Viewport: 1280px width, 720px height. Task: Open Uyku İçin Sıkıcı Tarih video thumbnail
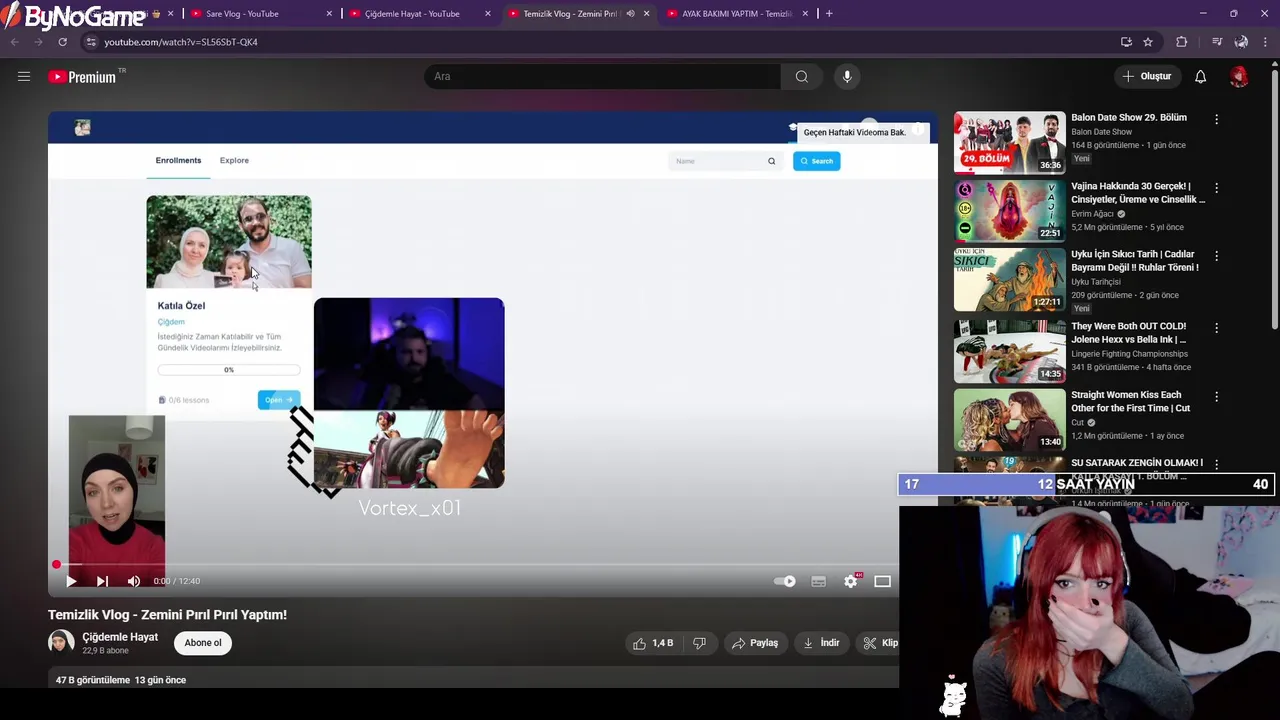coord(1009,280)
